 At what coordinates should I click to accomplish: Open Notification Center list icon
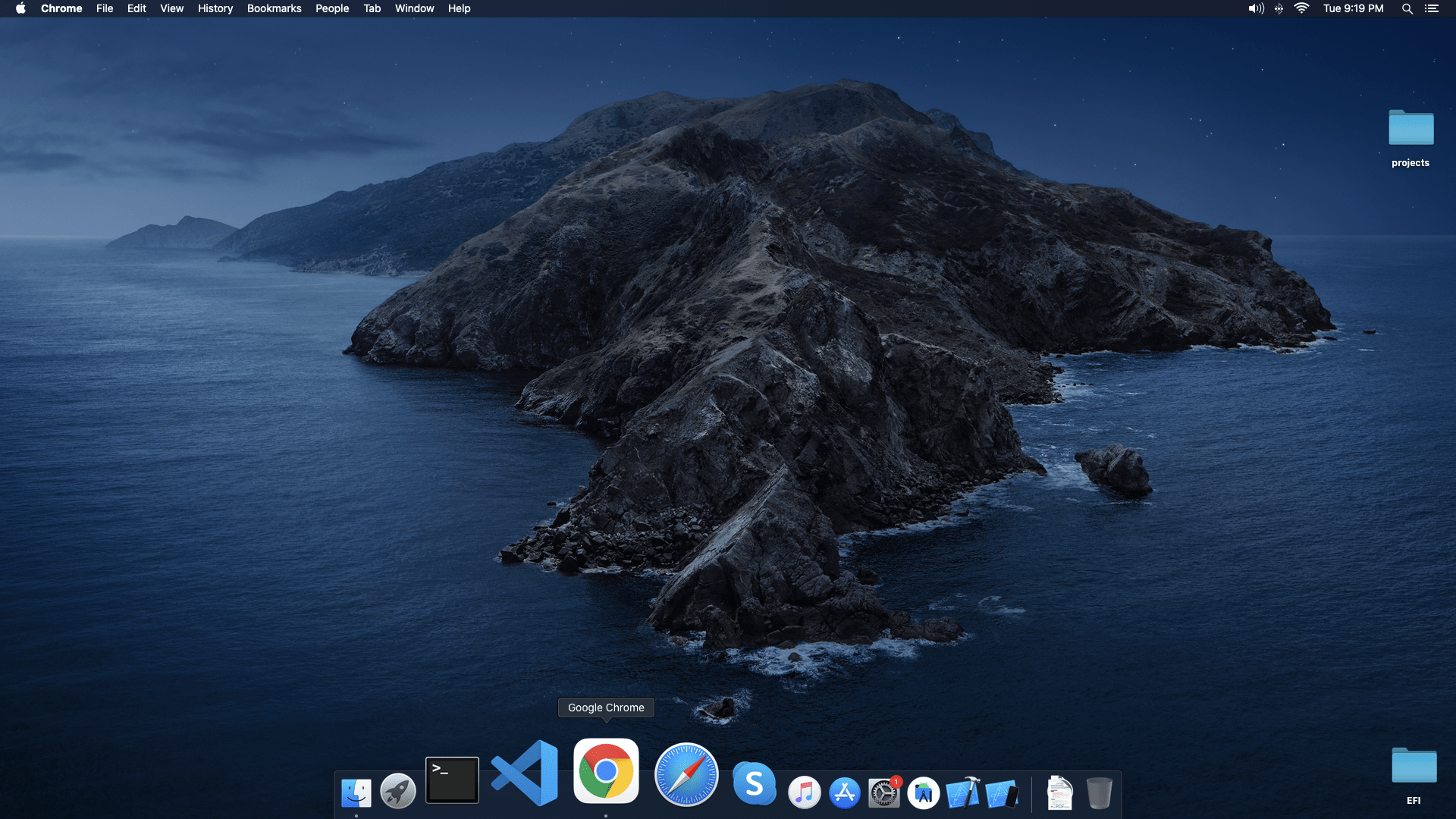pyautogui.click(x=1431, y=8)
